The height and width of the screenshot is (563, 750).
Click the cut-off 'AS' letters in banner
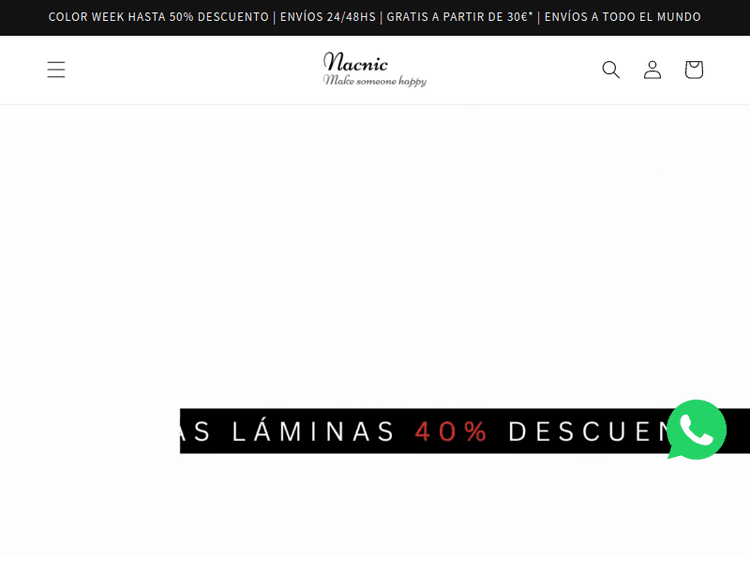(195, 431)
